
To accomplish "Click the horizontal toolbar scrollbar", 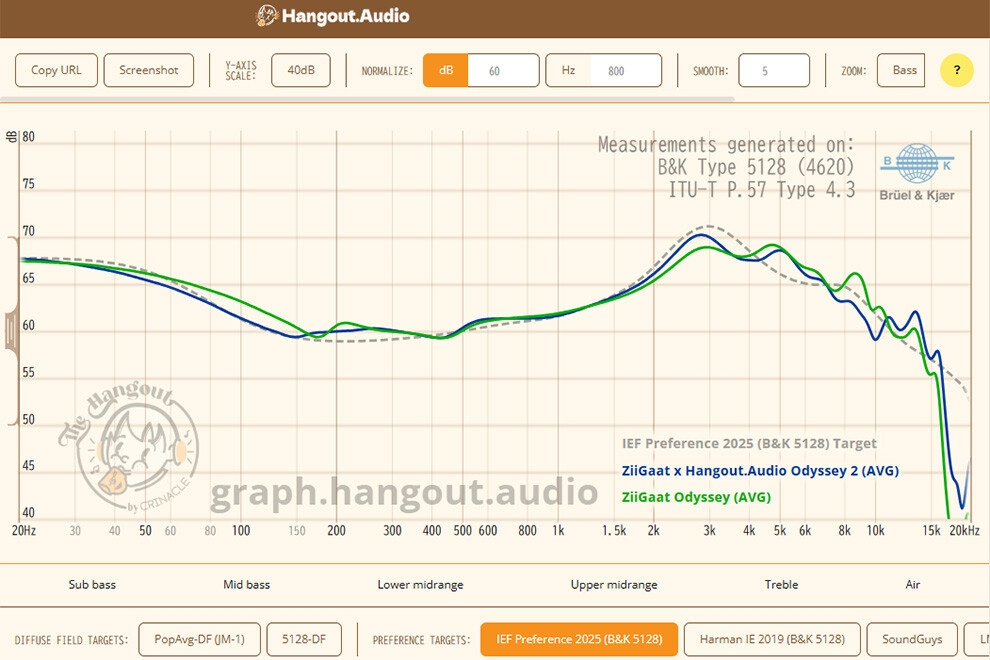I will pyautogui.click(x=367, y=99).
